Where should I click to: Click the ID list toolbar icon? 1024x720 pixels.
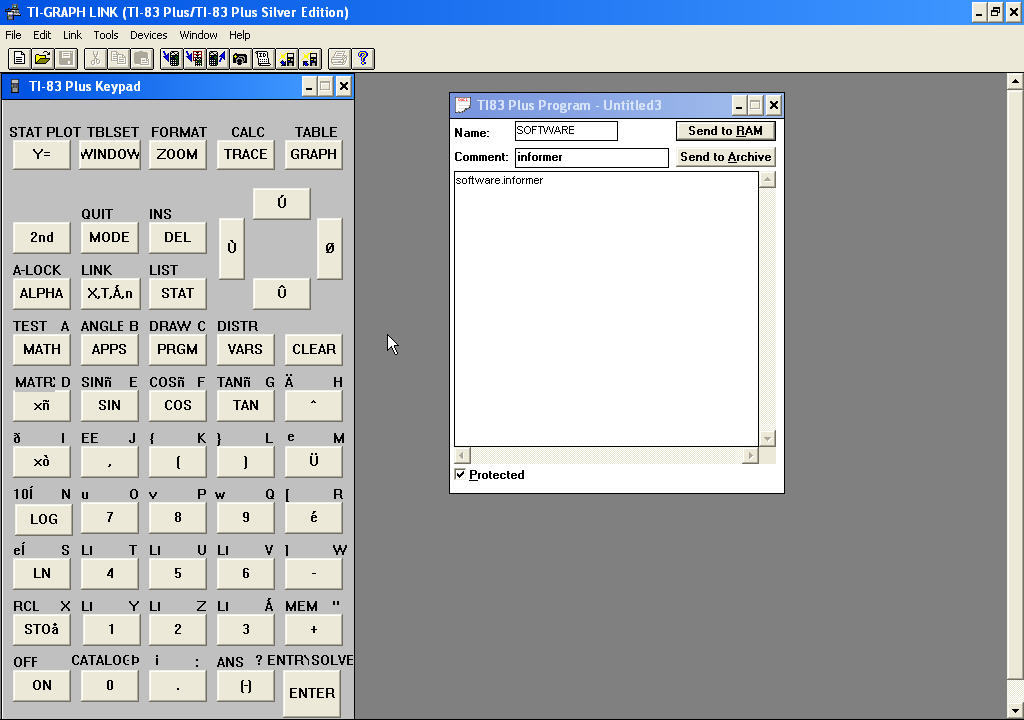pos(263,59)
